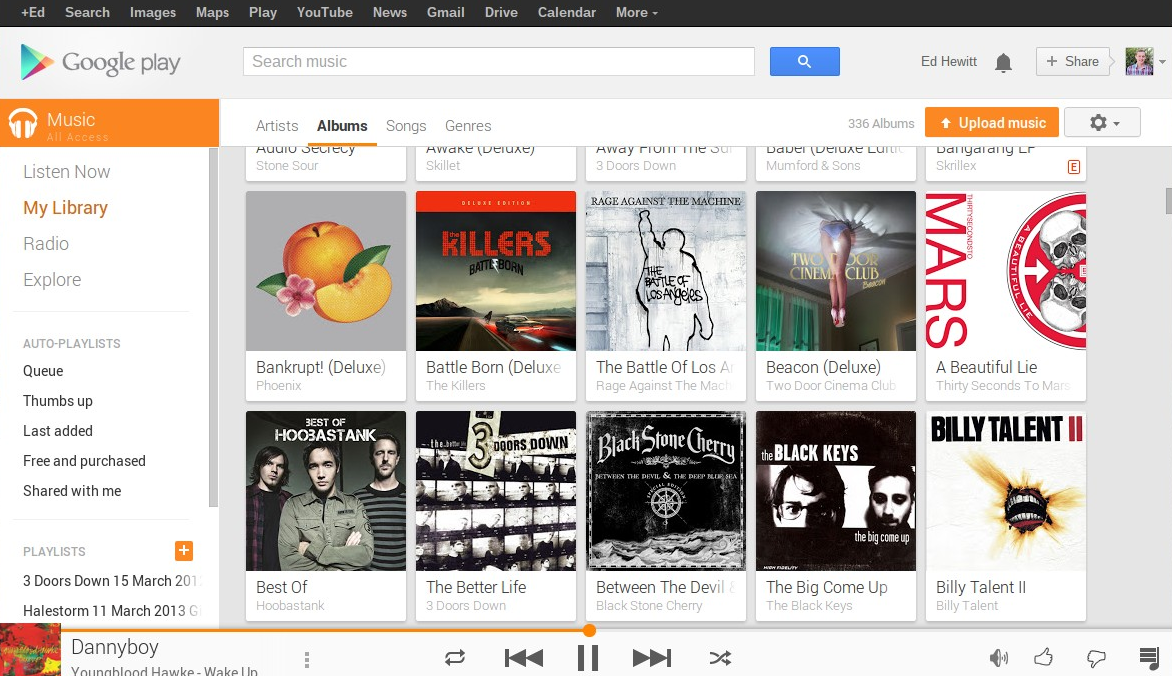The height and width of the screenshot is (676, 1172).
Task: Open the volume speaker control
Action: (999, 658)
